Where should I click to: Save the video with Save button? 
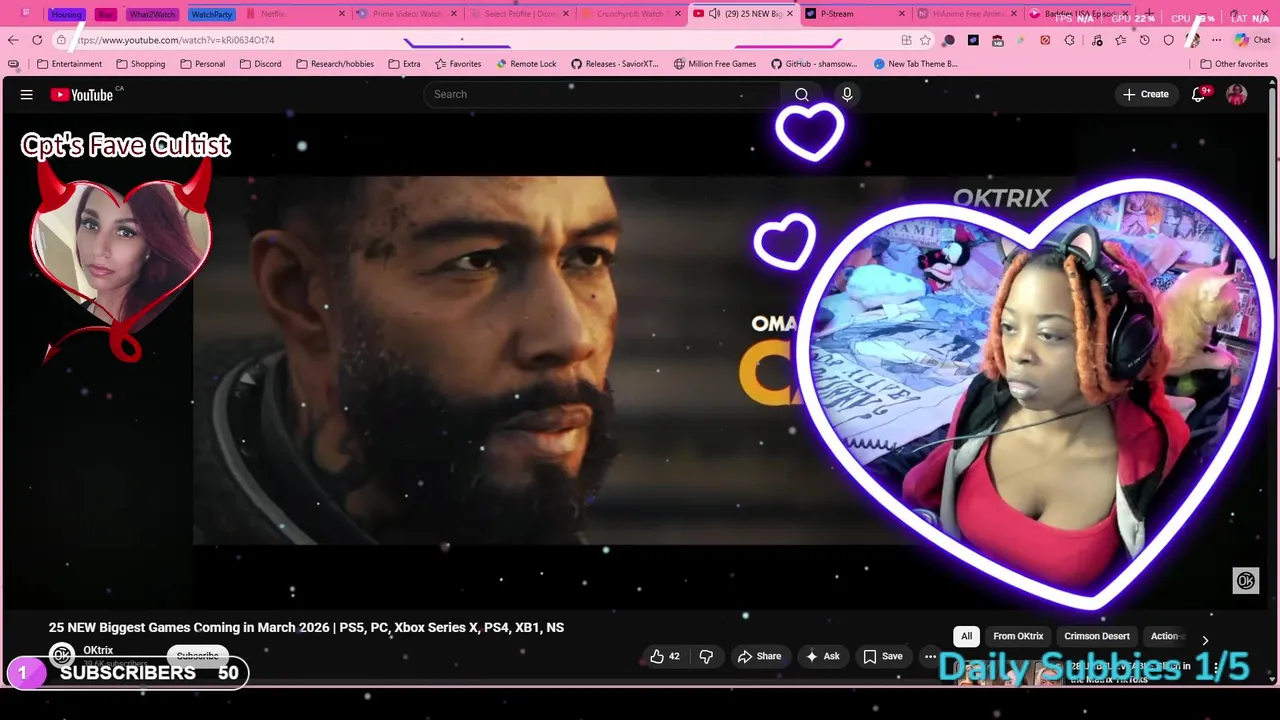coord(883,656)
